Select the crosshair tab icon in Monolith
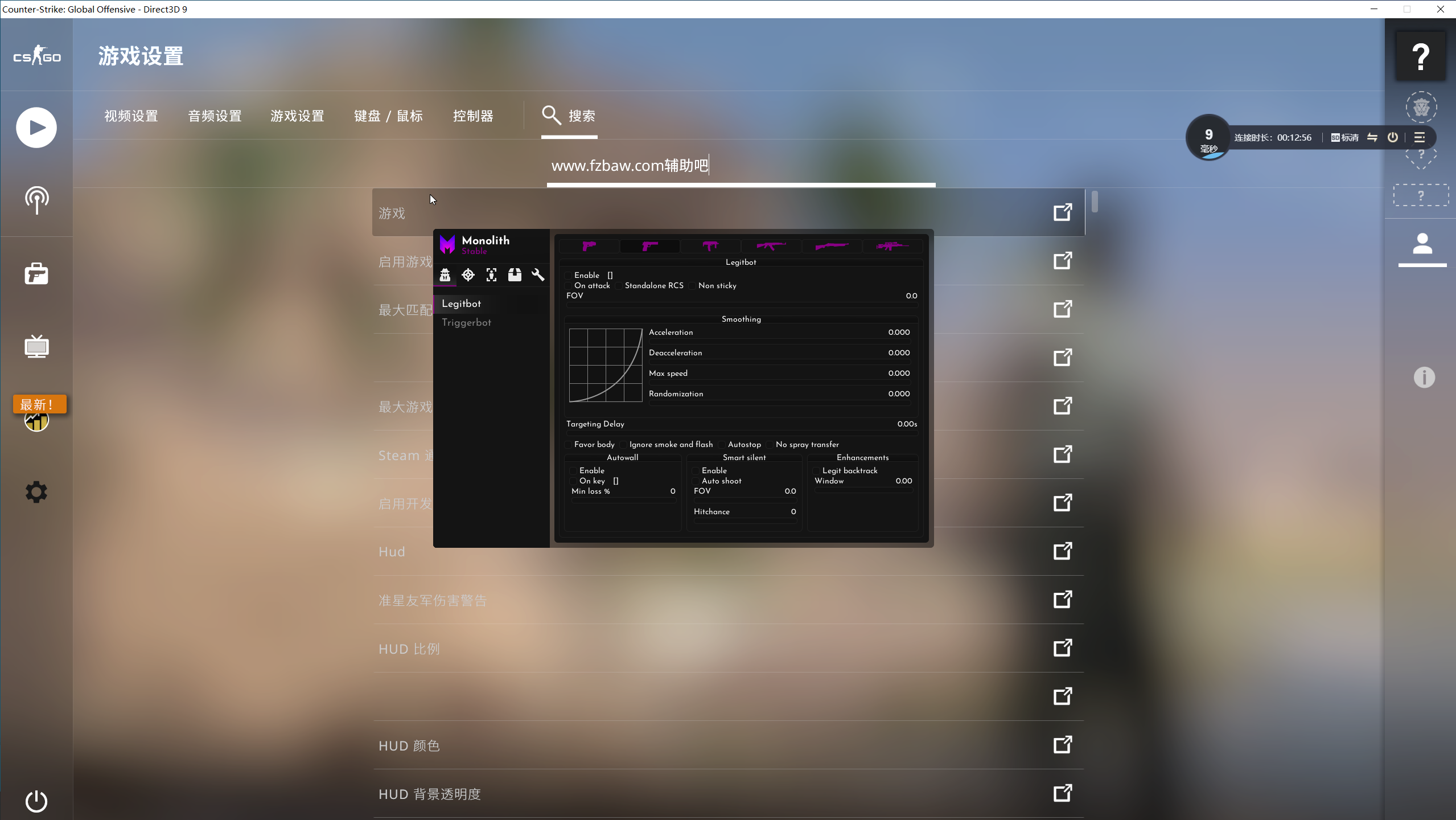This screenshot has height=820, width=1456. (468, 275)
